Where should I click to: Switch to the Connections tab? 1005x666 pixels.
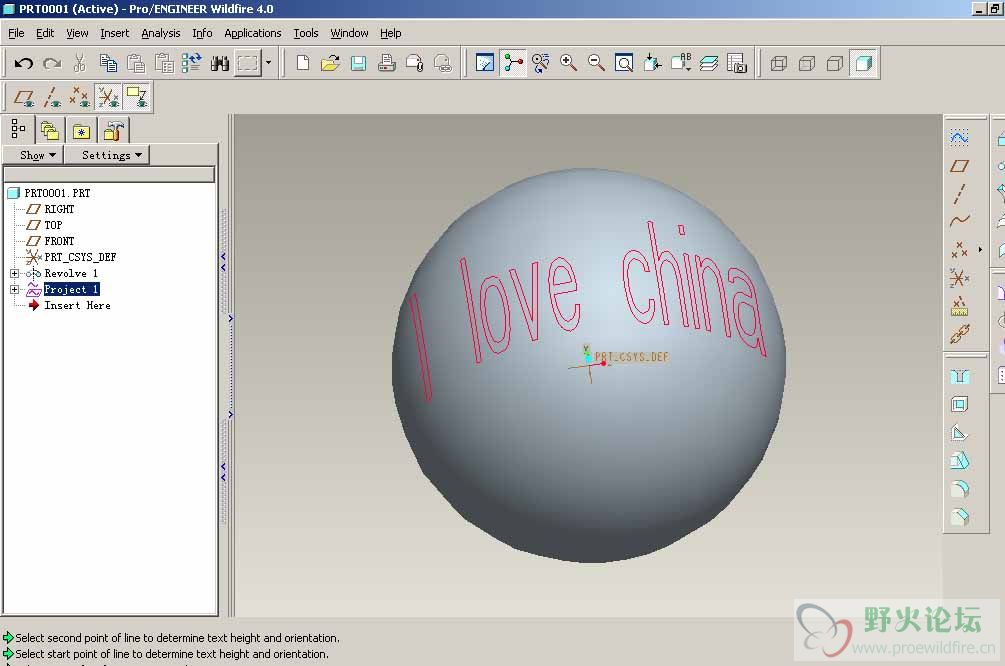113,131
